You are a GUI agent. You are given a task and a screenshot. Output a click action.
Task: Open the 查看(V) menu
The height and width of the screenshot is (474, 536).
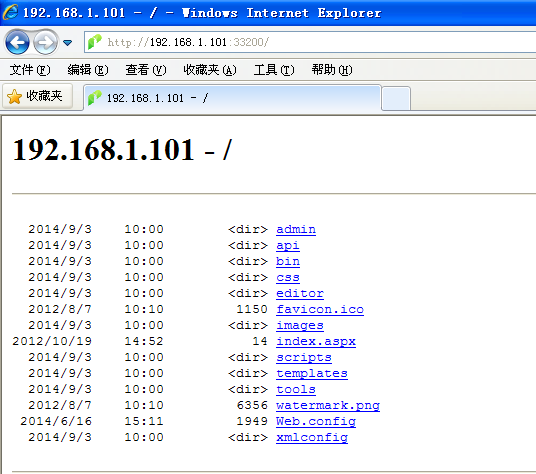pyautogui.click(x=146, y=70)
